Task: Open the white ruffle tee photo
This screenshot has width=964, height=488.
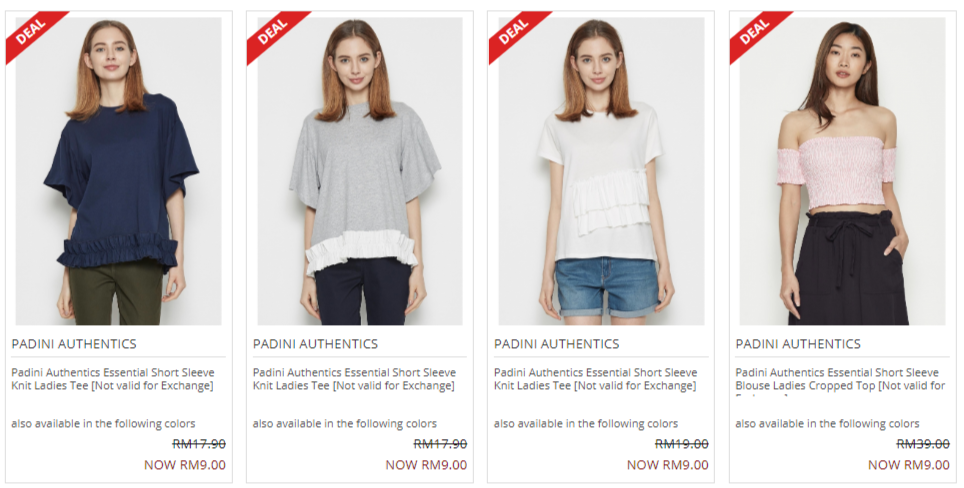Action: 601,171
